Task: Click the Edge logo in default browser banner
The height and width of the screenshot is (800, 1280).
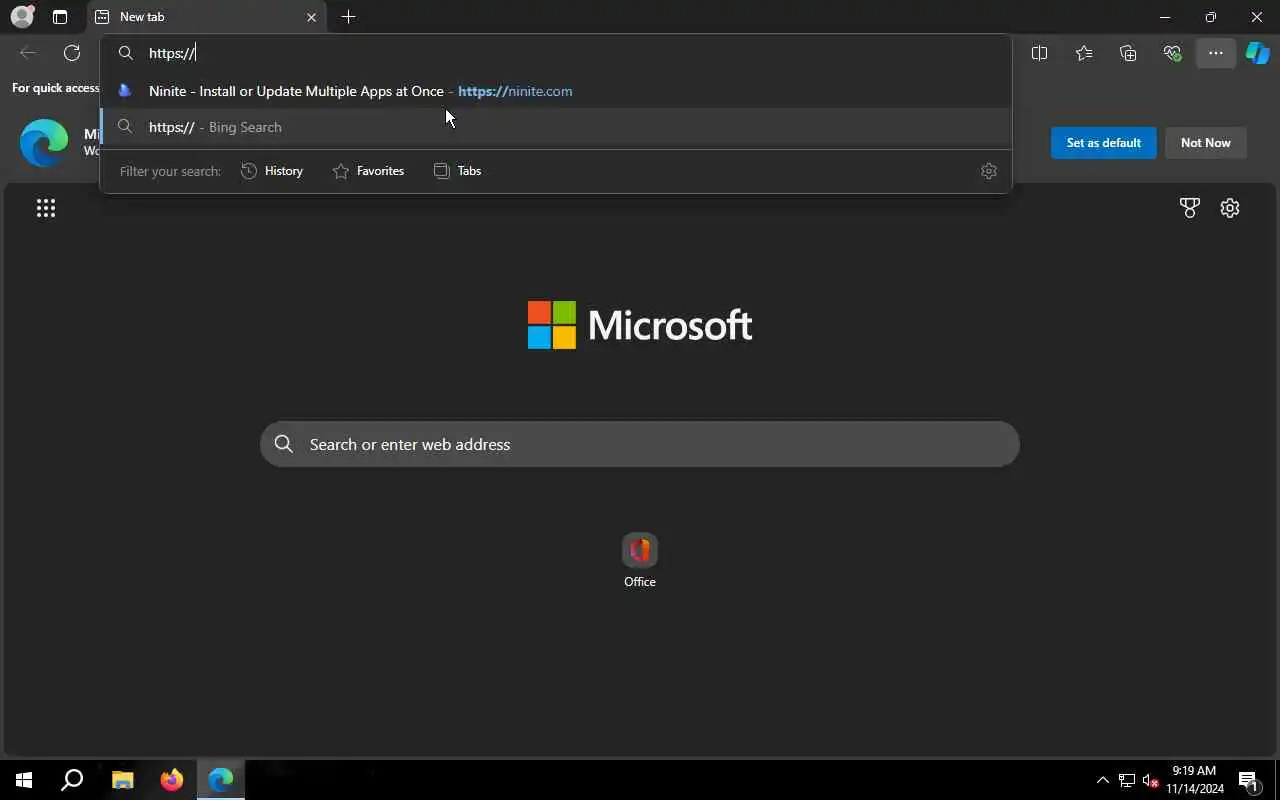Action: click(x=45, y=143)
